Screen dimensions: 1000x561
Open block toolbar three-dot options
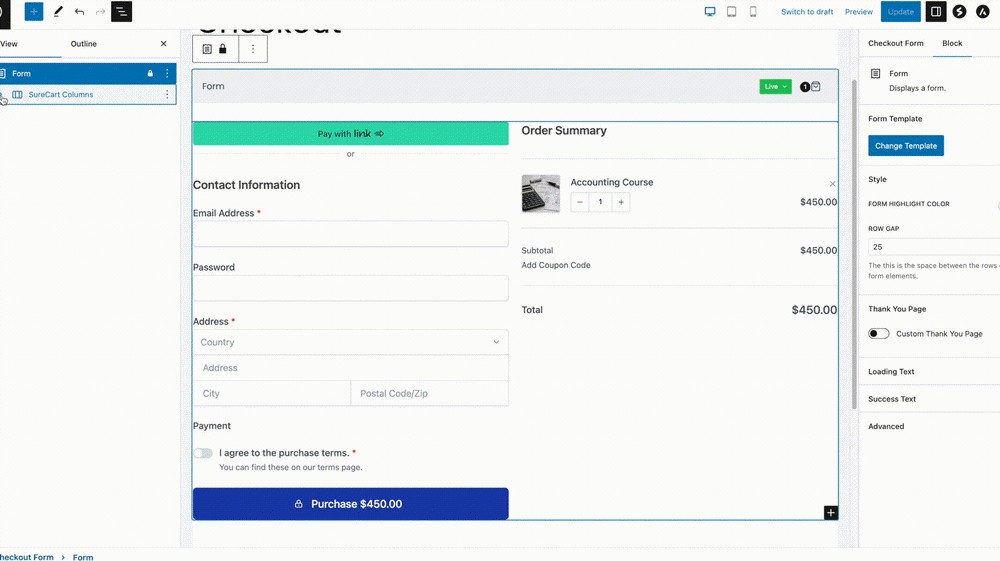253,49
